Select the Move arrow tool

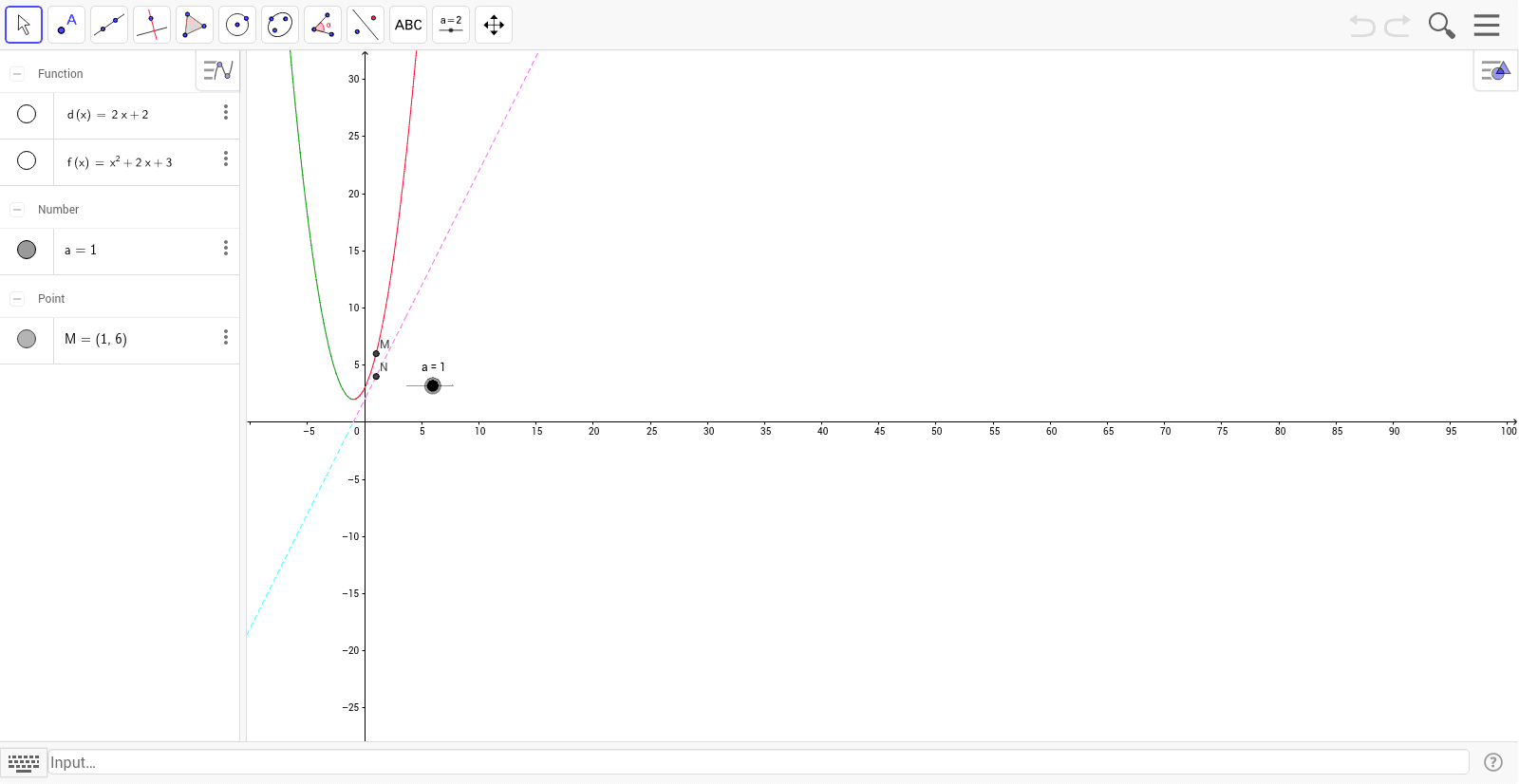[24, 25]
